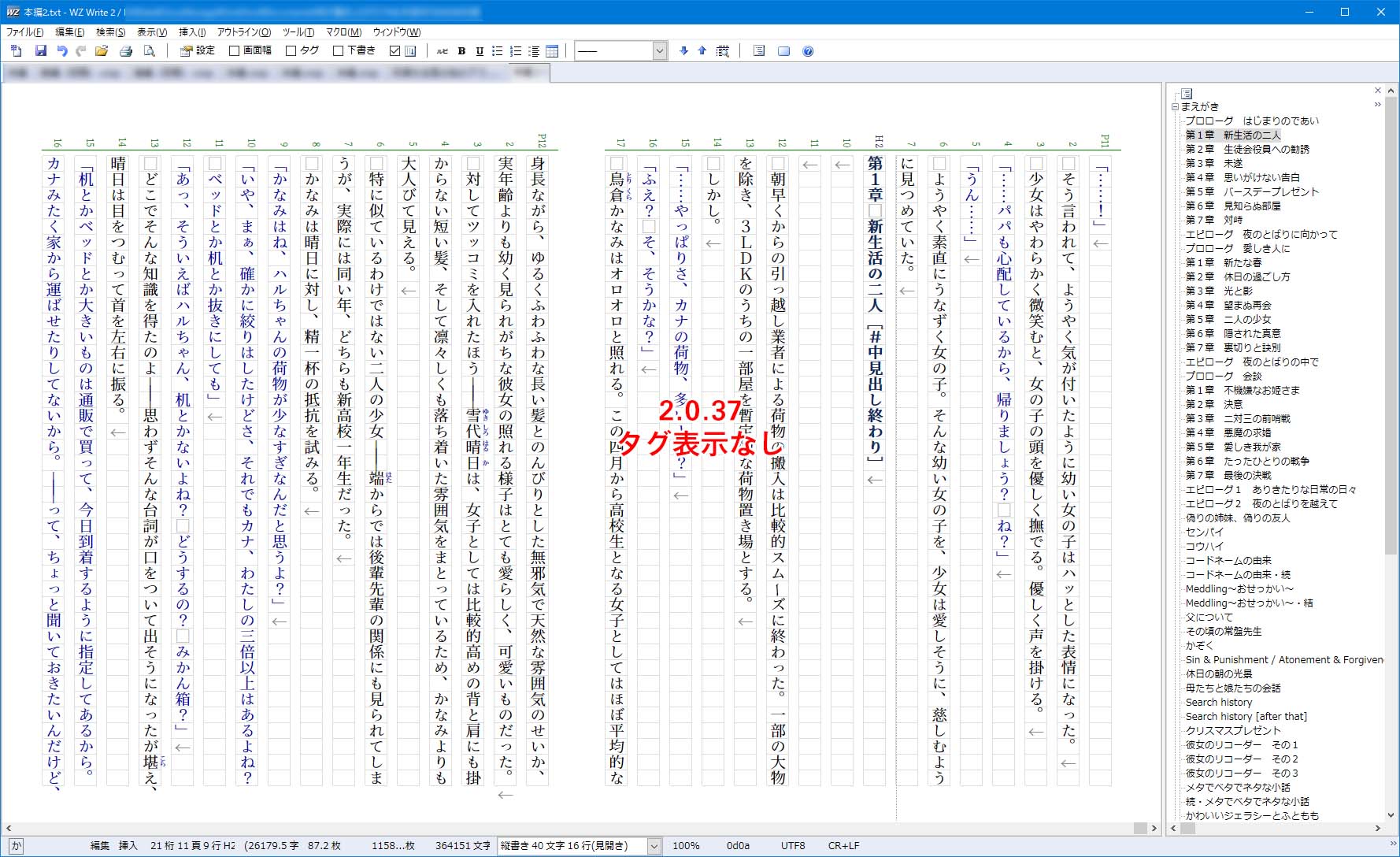Image resolution: width=1400 pixels, height=857 pixels.
Task: Print the document with printer icon
Action: (126, 50)
